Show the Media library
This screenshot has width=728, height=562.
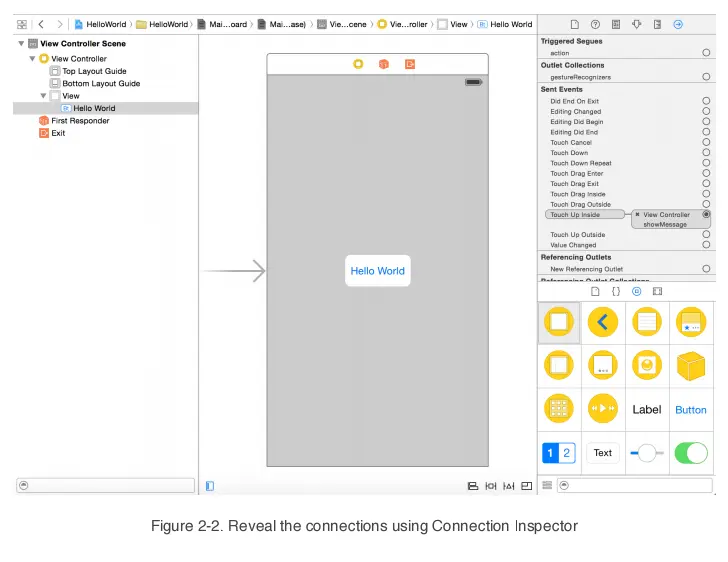(657, 291)
